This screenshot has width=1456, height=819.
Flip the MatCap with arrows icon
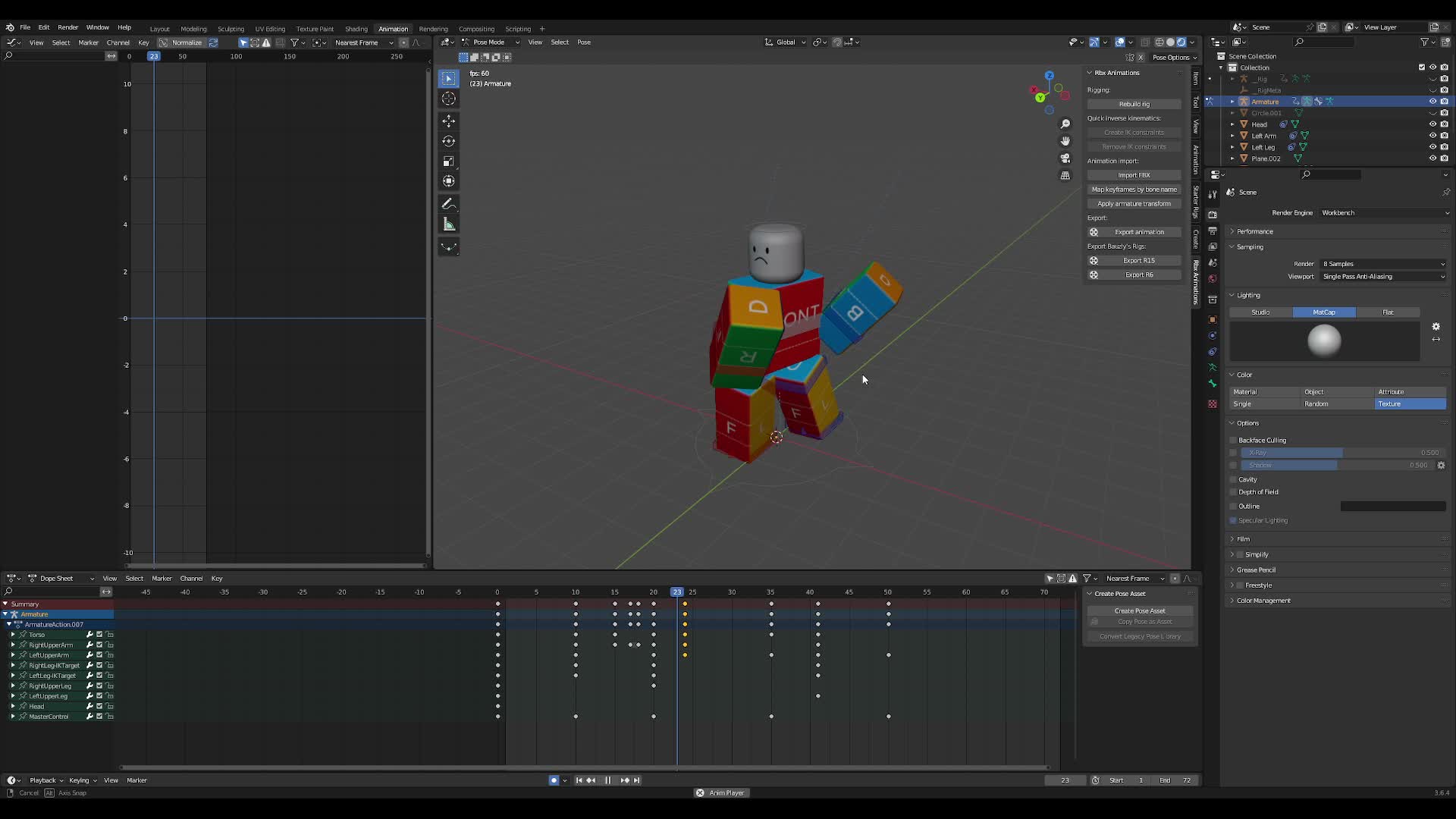coord(1436,340)
